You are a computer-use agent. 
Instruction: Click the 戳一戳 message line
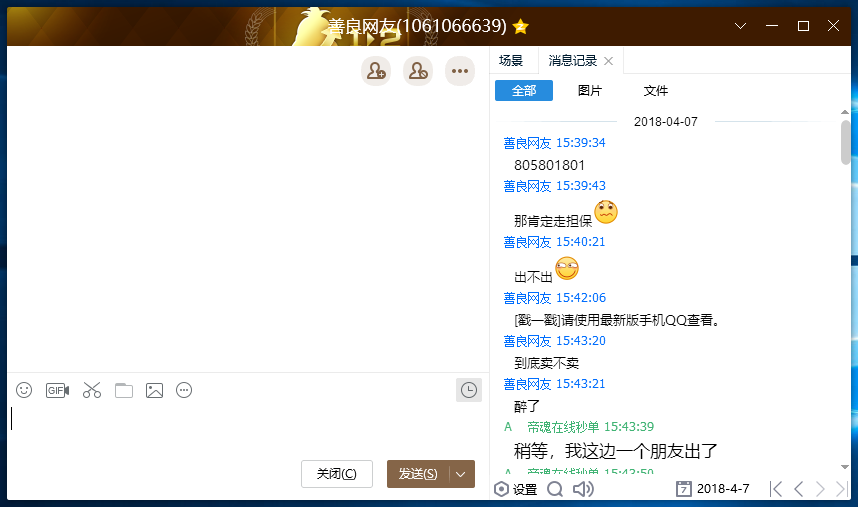[x=617, y=320]
